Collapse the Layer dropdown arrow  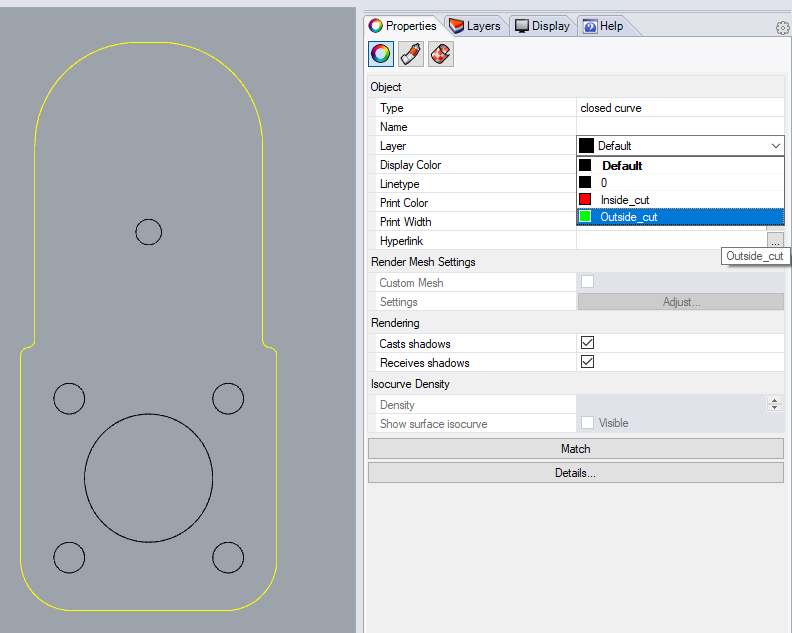click(776, 146)
